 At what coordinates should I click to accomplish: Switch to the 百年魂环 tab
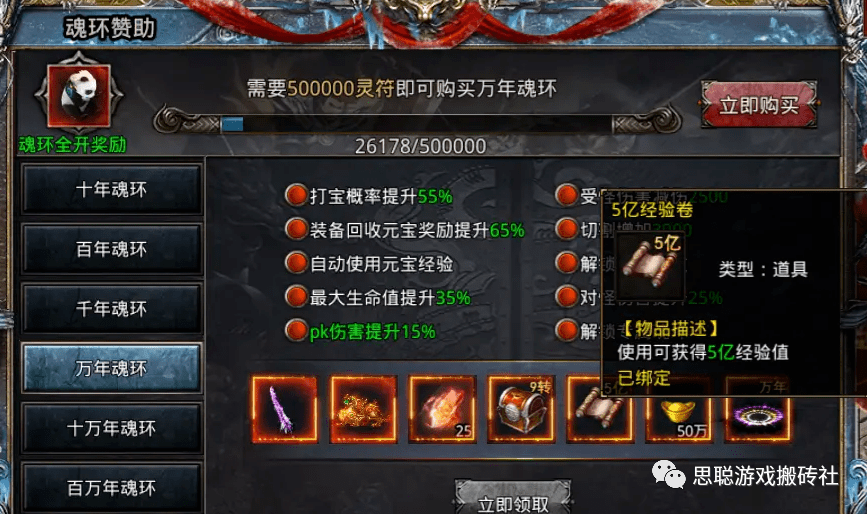[111, 249]
